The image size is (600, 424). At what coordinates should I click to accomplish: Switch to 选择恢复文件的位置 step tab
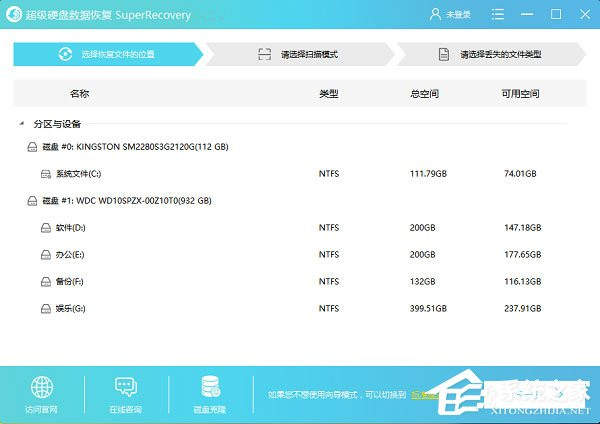[108, 54]
